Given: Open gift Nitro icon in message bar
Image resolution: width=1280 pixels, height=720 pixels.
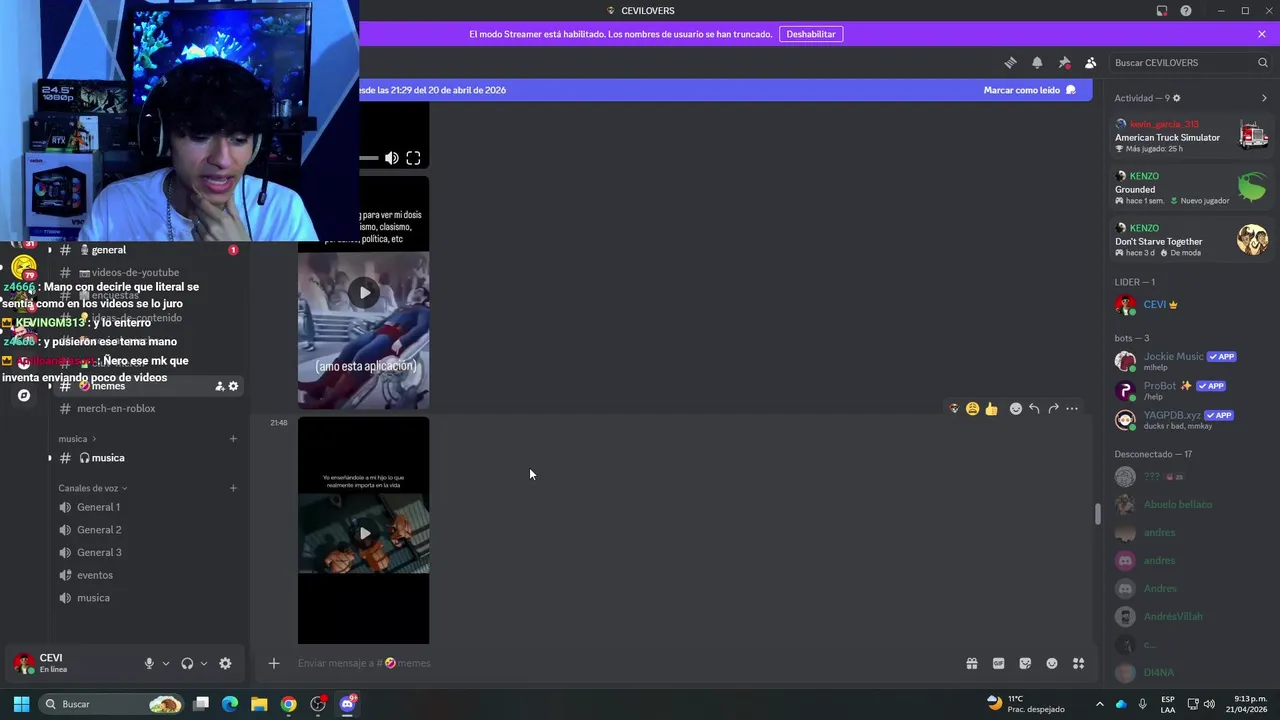Looking at the screenshot, I should (971, 663).
